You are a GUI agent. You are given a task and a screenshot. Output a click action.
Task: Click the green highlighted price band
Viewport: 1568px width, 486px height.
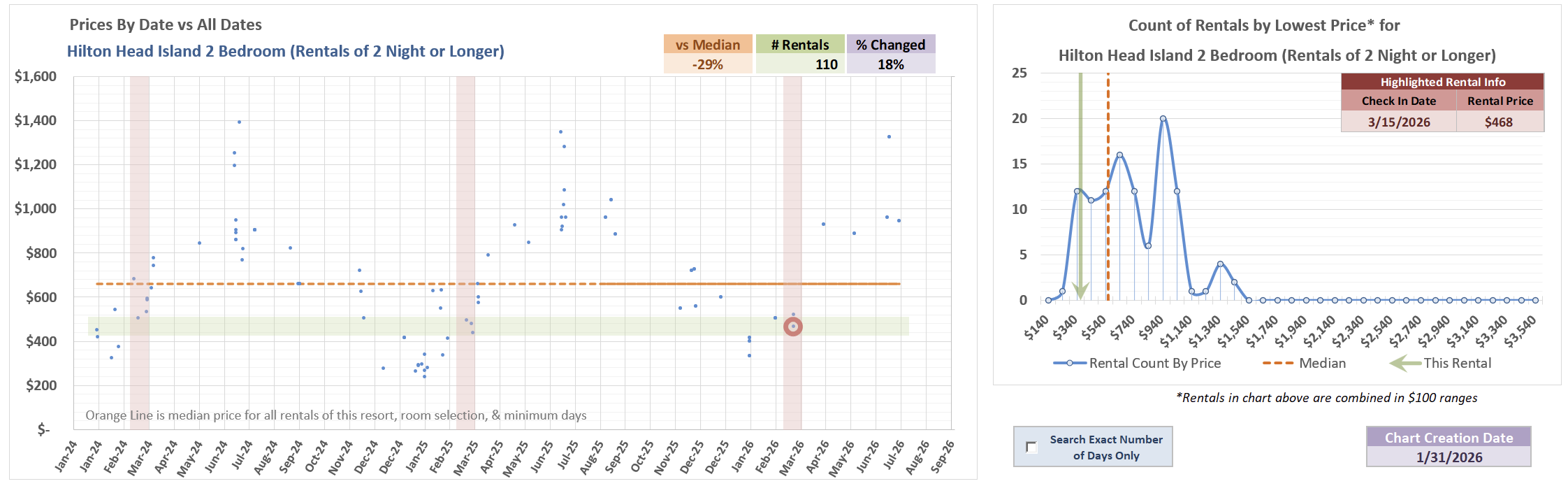[x=498, y=327]
